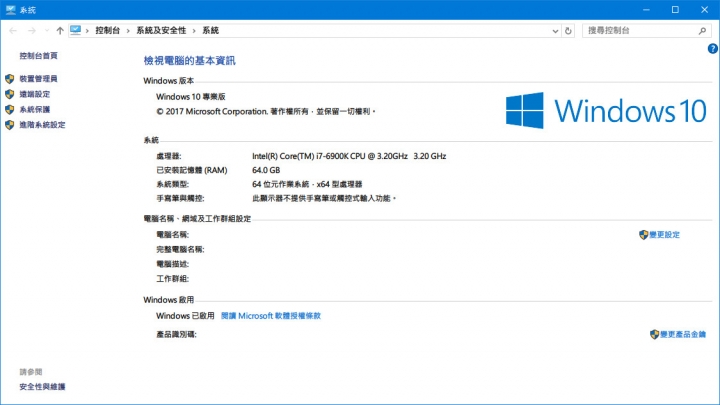Click the 變更產品金鑰 link
Viewport: 720px width, 405px height.
tap(683, 334)
